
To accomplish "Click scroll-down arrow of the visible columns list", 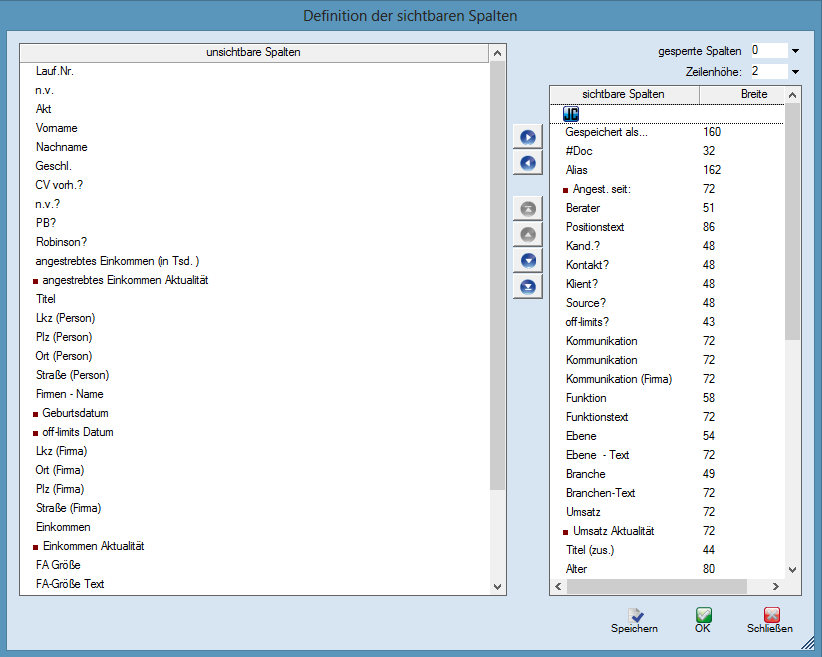I will pyautogui.click(x=793, y=569).
